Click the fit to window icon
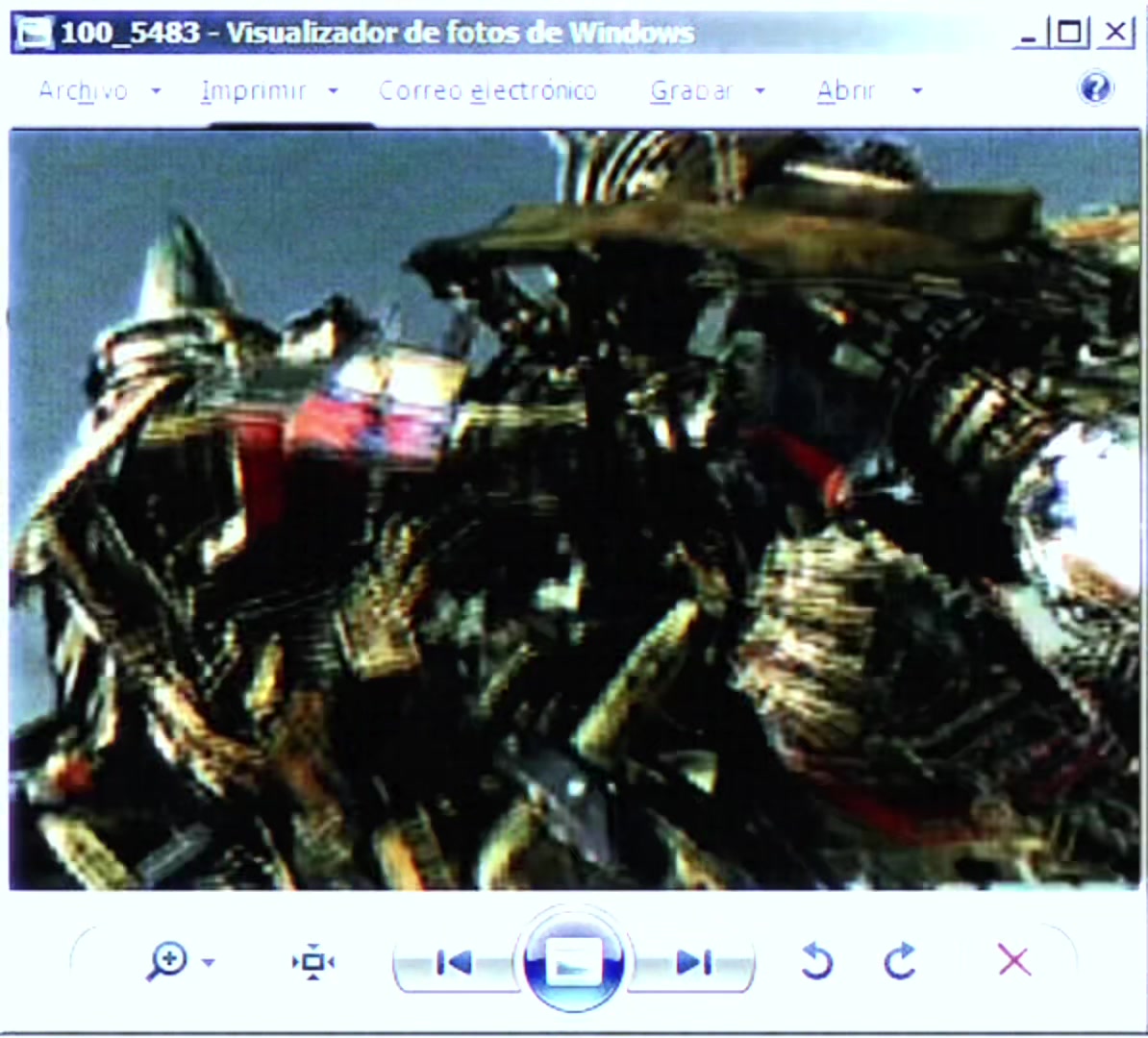The image size is (1148, 1038). click(x=312, y=961)
